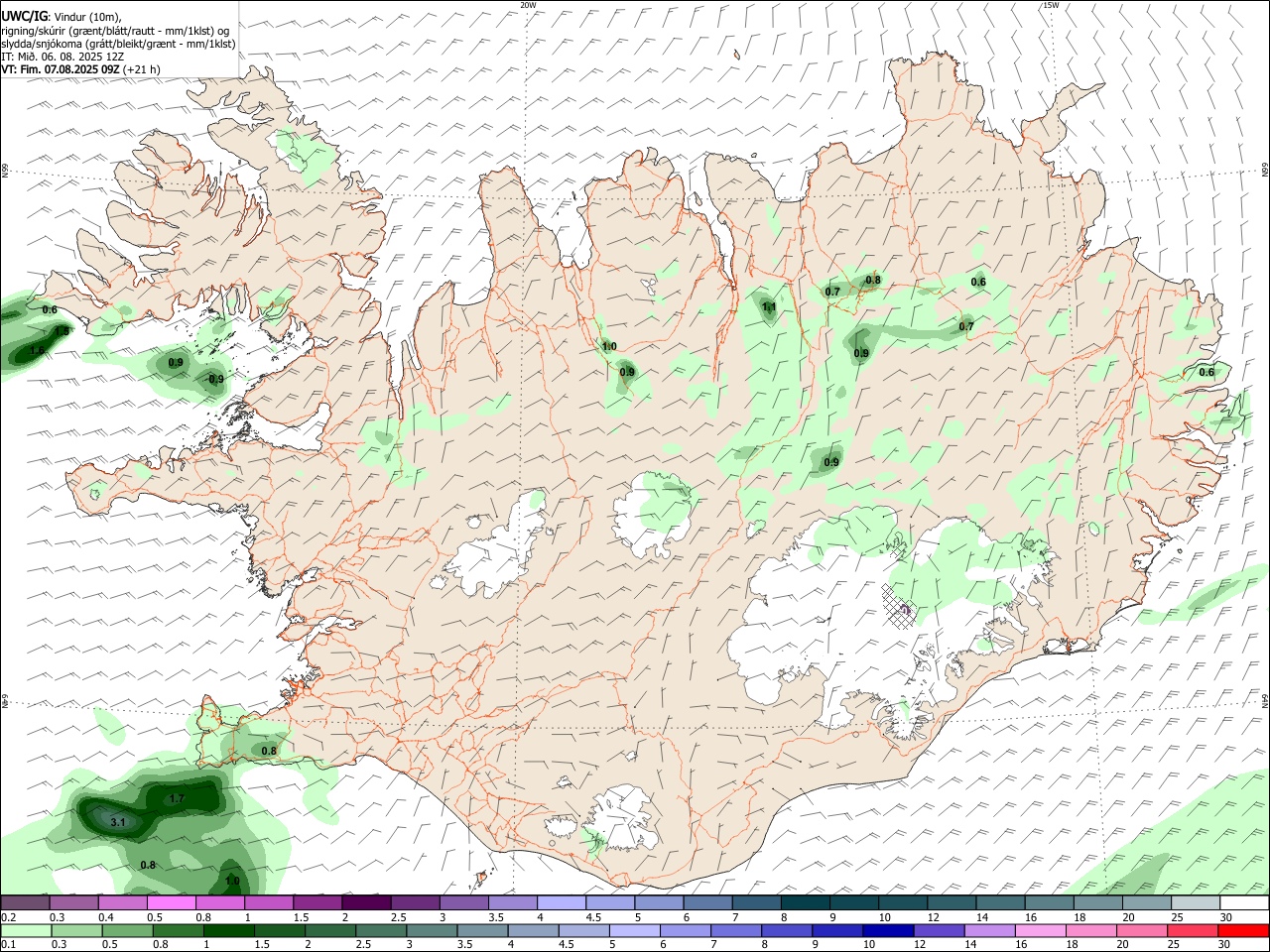Click the dark blue 10 mm rain swatch
The width and height of the screenshot is (1270, 952).
(886, 931)
